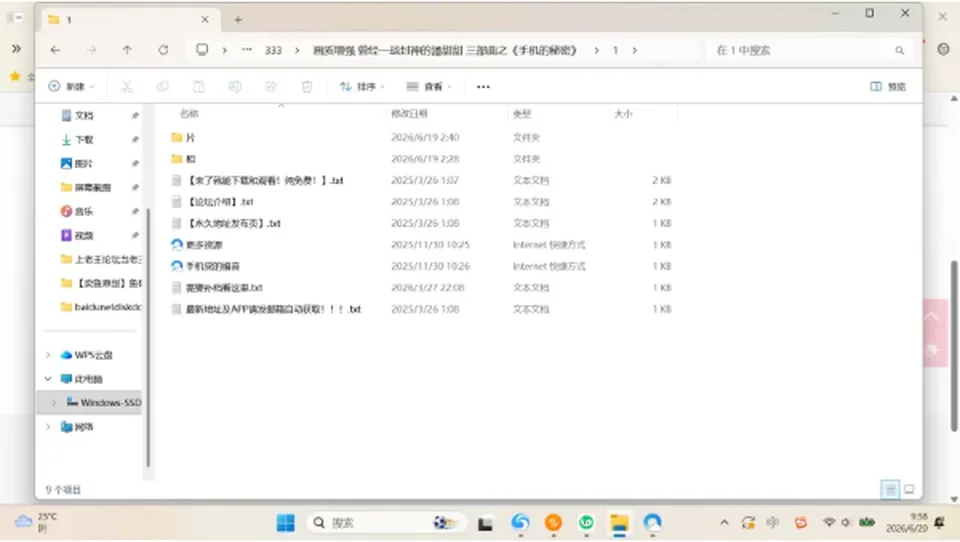Click the taskbar 搜索 search box

click(386, 522)
